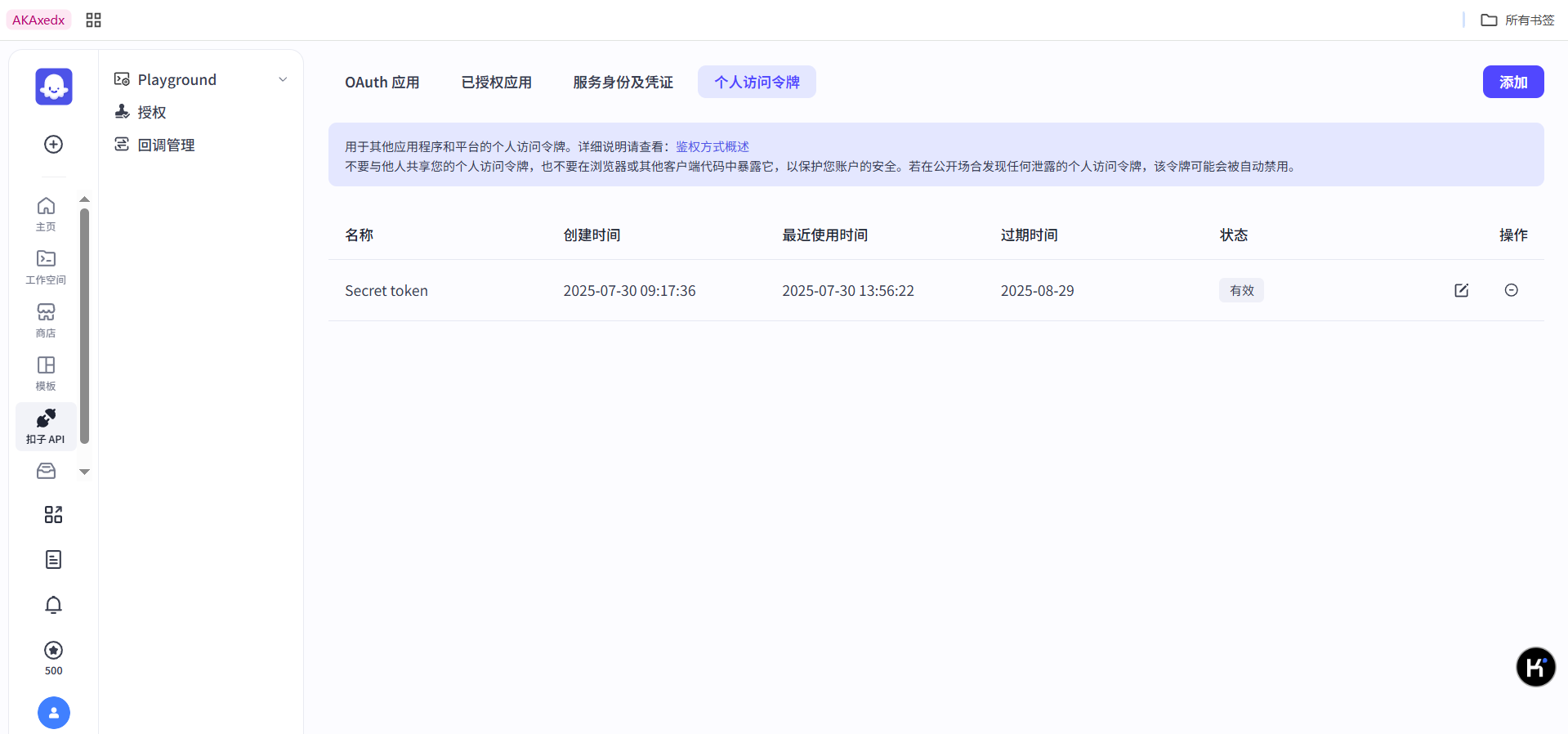Open 所有书签 bookmarks folder

(1517, 20)
